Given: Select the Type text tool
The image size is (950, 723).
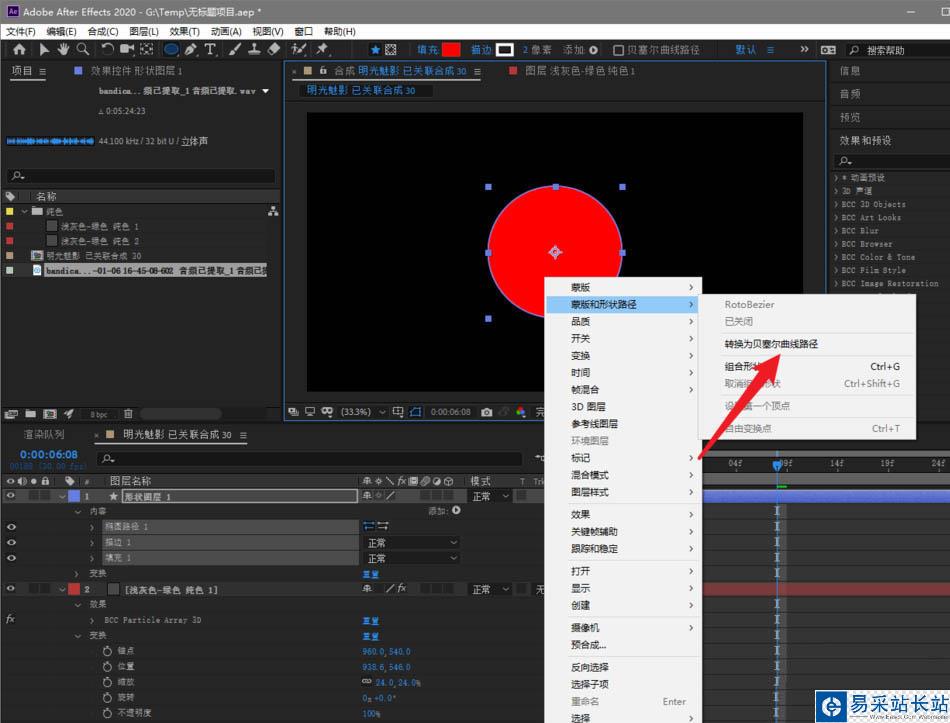Looking at the screenshot, I should coord(210,50).
